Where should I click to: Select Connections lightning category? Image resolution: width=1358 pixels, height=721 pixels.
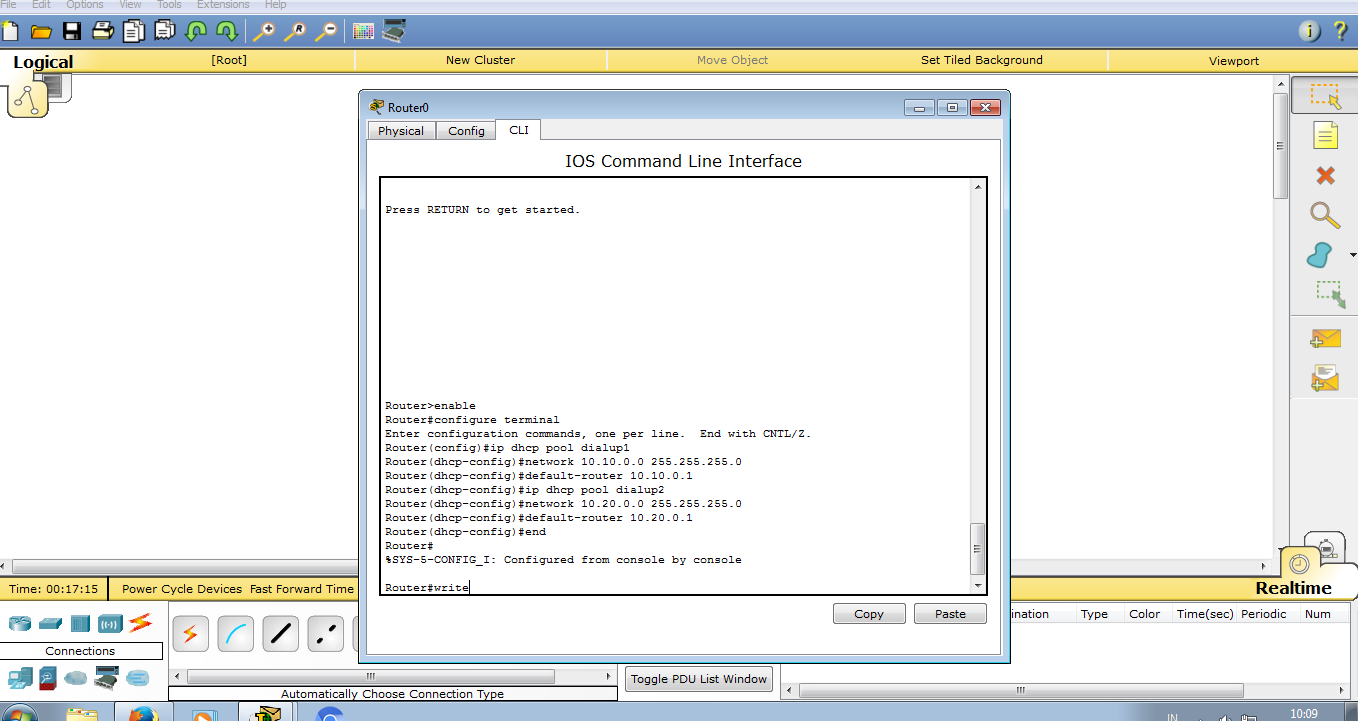click(140, 622)
